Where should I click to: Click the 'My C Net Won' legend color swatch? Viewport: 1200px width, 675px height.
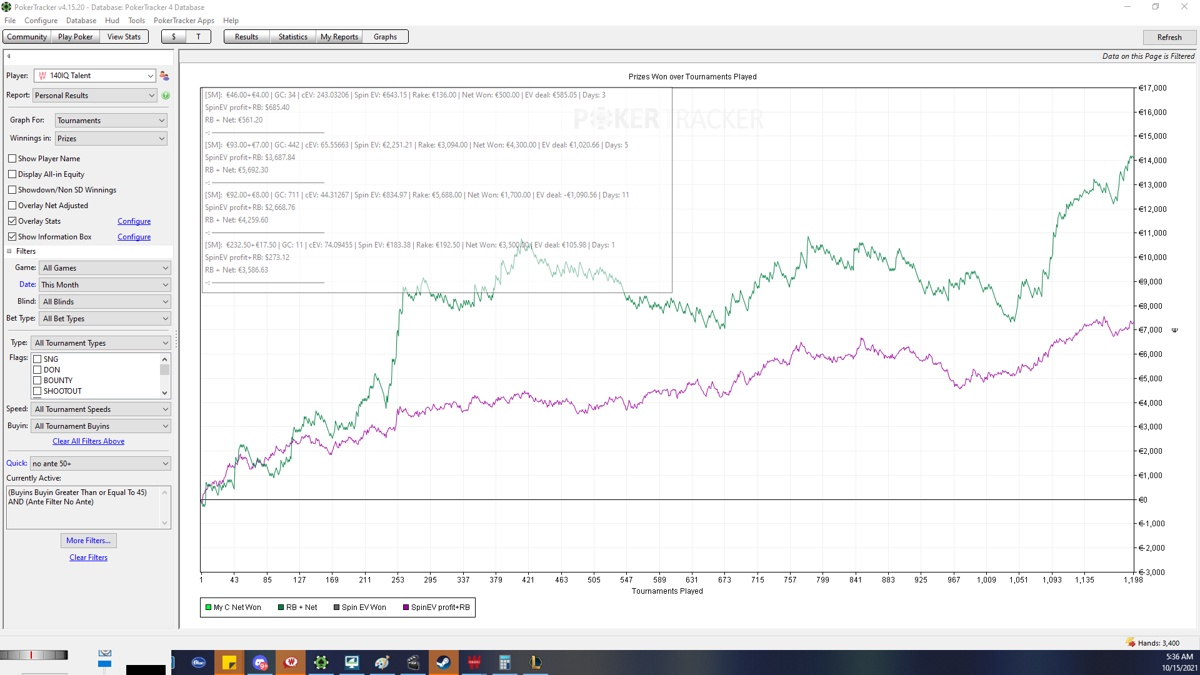point(208,607)
